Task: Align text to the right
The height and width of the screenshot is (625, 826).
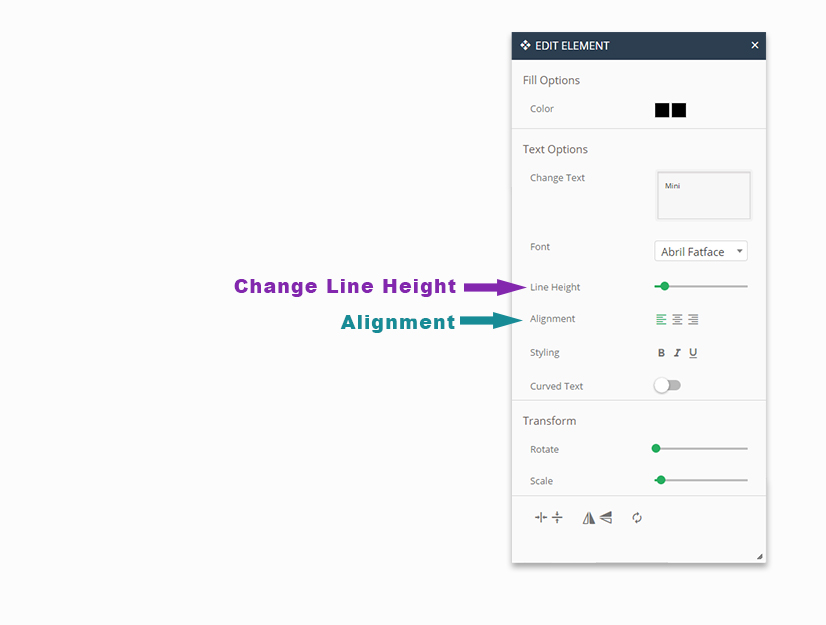Action: 693,320
